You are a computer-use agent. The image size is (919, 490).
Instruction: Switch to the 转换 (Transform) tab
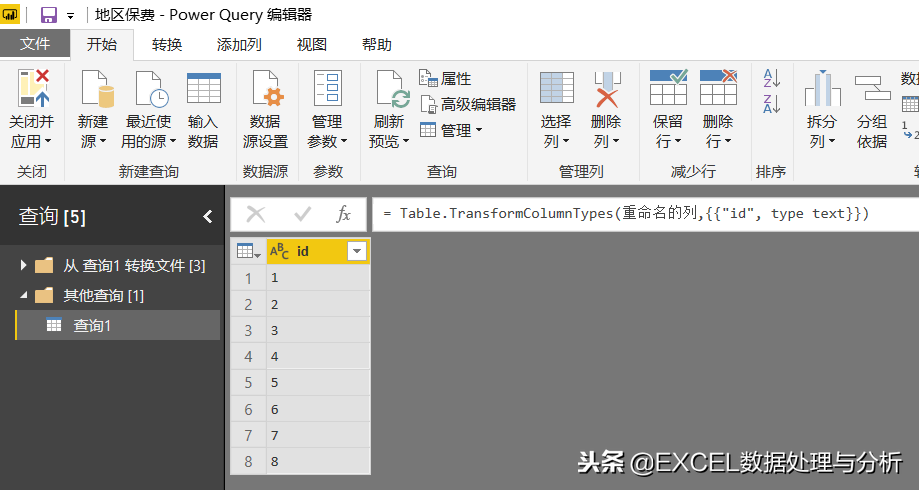tap(167, 45)
